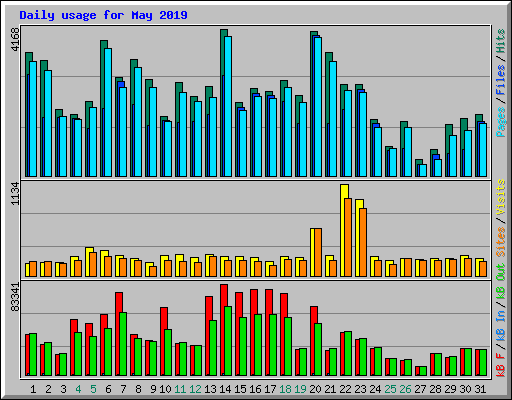
Task: Click the orange sites bar for day 22
Action: tap(348, 237)
